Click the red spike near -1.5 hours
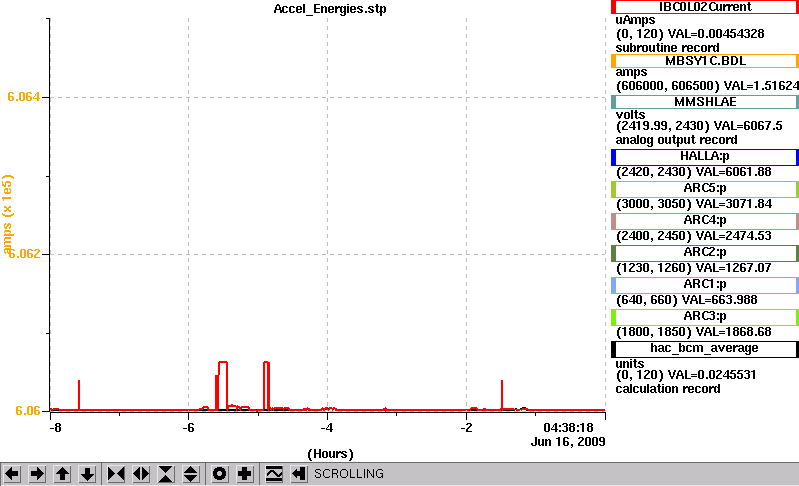The width and height of the screenshot is (799, 486). pos(502,395)
